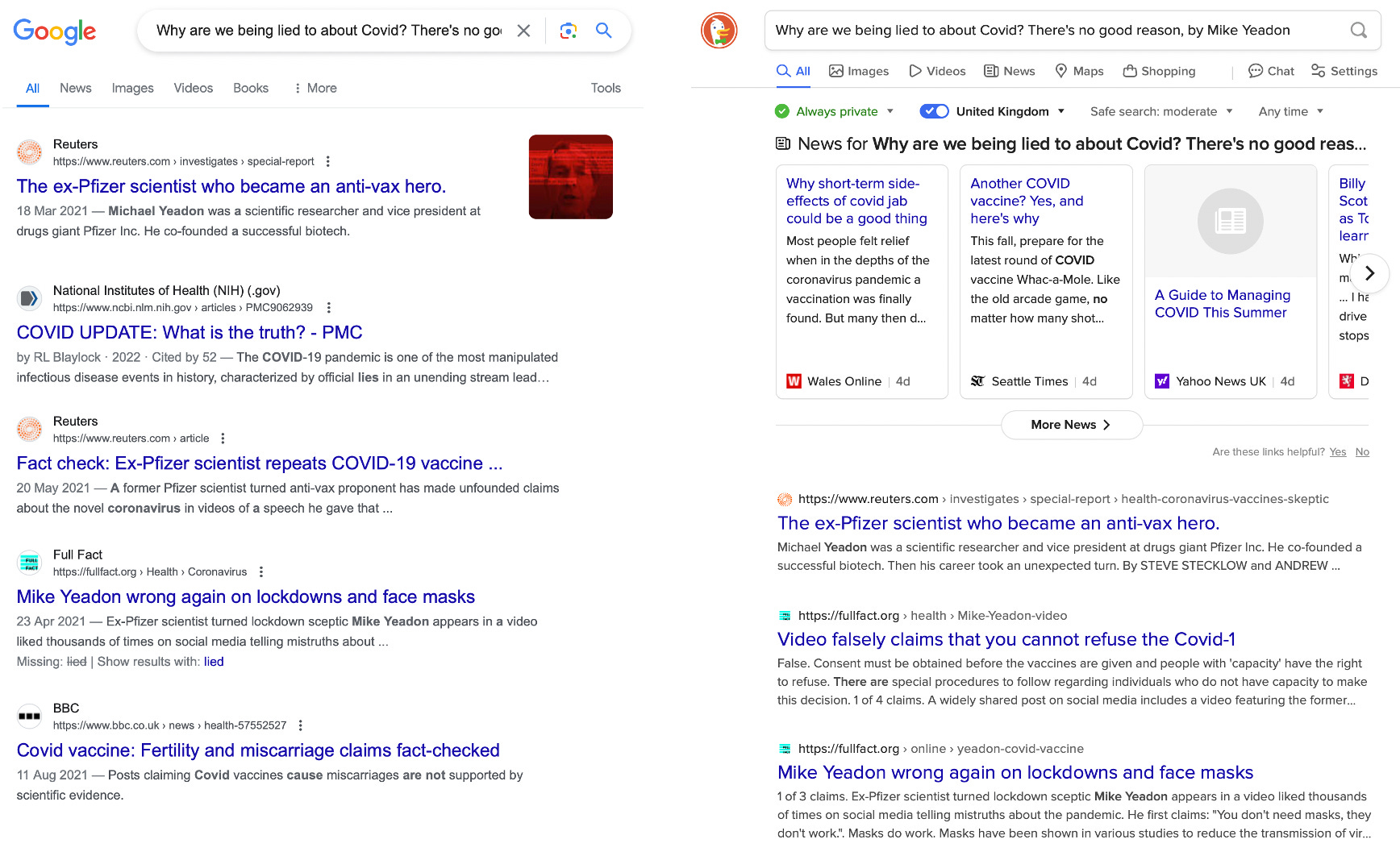Image resolution: width=1400 pixels, height=856 pixels.
Task: Switch to DuckDuckGo Shopping tab
Action: (x=1159, y=71)
